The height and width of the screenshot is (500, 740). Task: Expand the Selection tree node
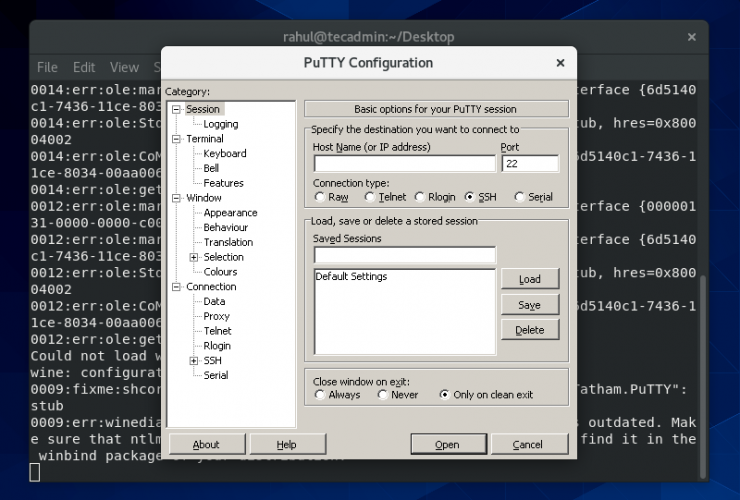pos(194,257)
